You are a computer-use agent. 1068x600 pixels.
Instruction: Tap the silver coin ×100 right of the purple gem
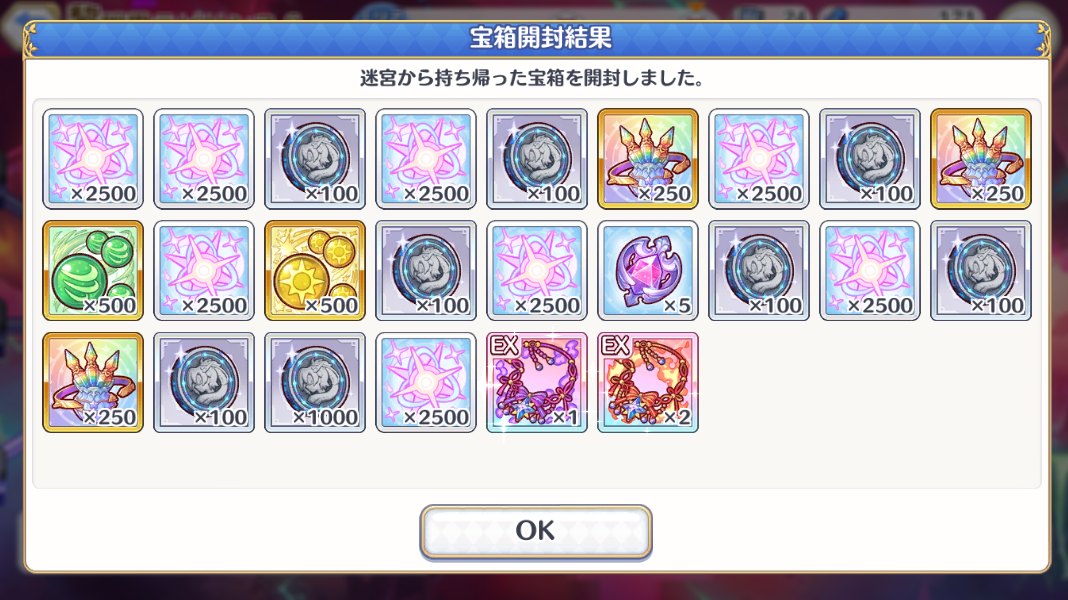tap(759, 270)
